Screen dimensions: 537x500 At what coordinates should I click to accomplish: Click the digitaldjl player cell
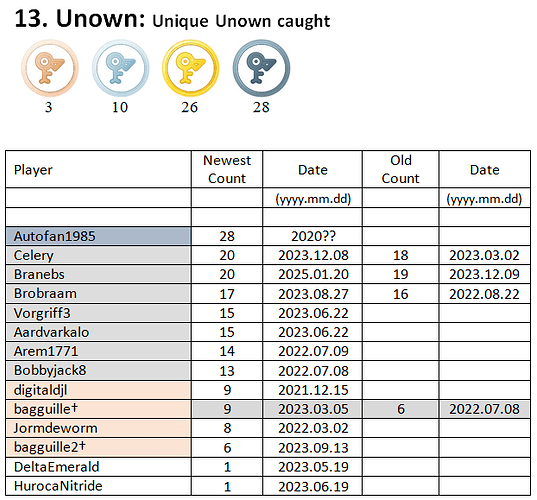(x=99, y=390)
